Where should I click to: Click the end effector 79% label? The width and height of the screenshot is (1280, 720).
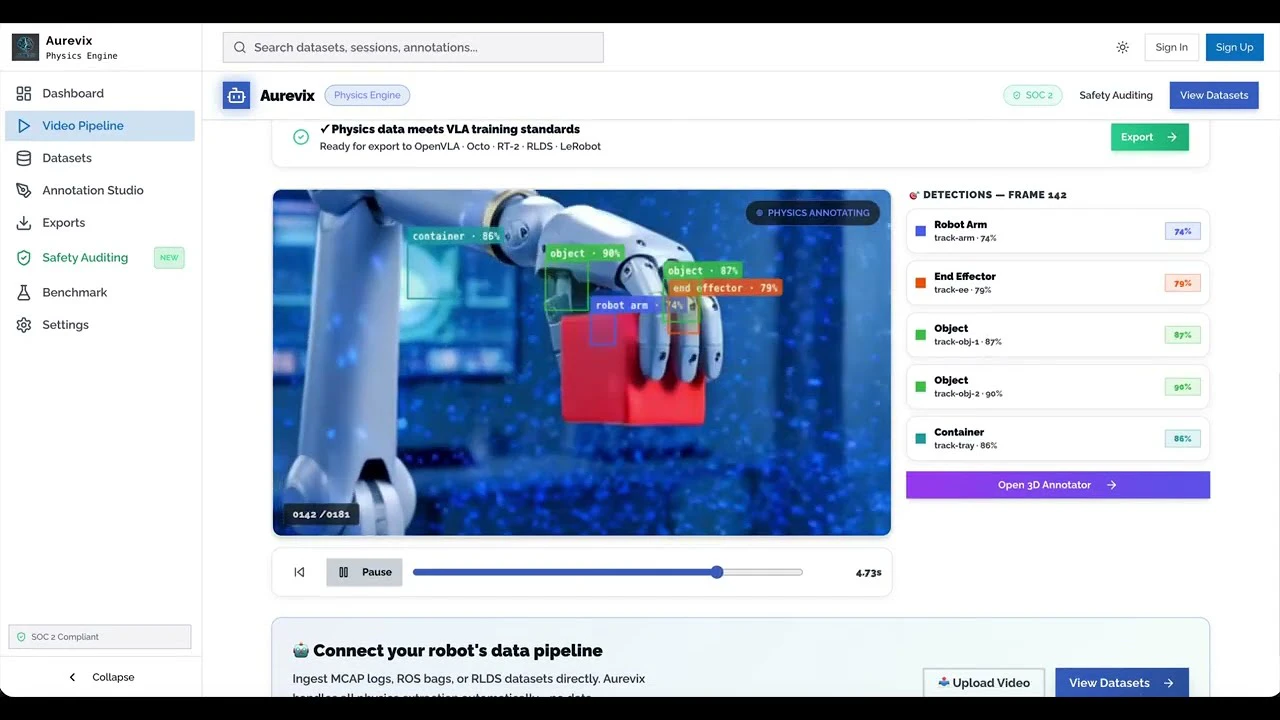(725, 288)
